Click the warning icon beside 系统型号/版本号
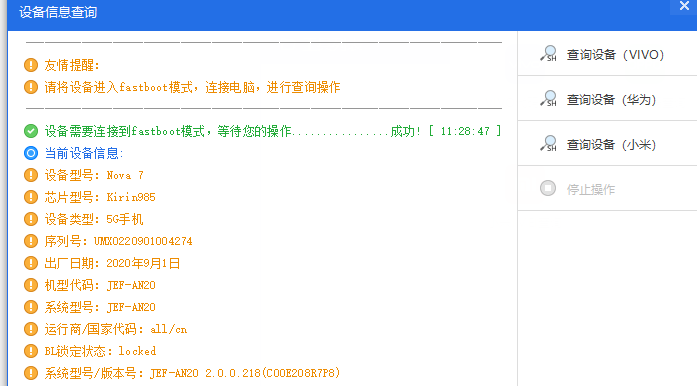Viewport: 697px width, 386px height. point(31,373)
